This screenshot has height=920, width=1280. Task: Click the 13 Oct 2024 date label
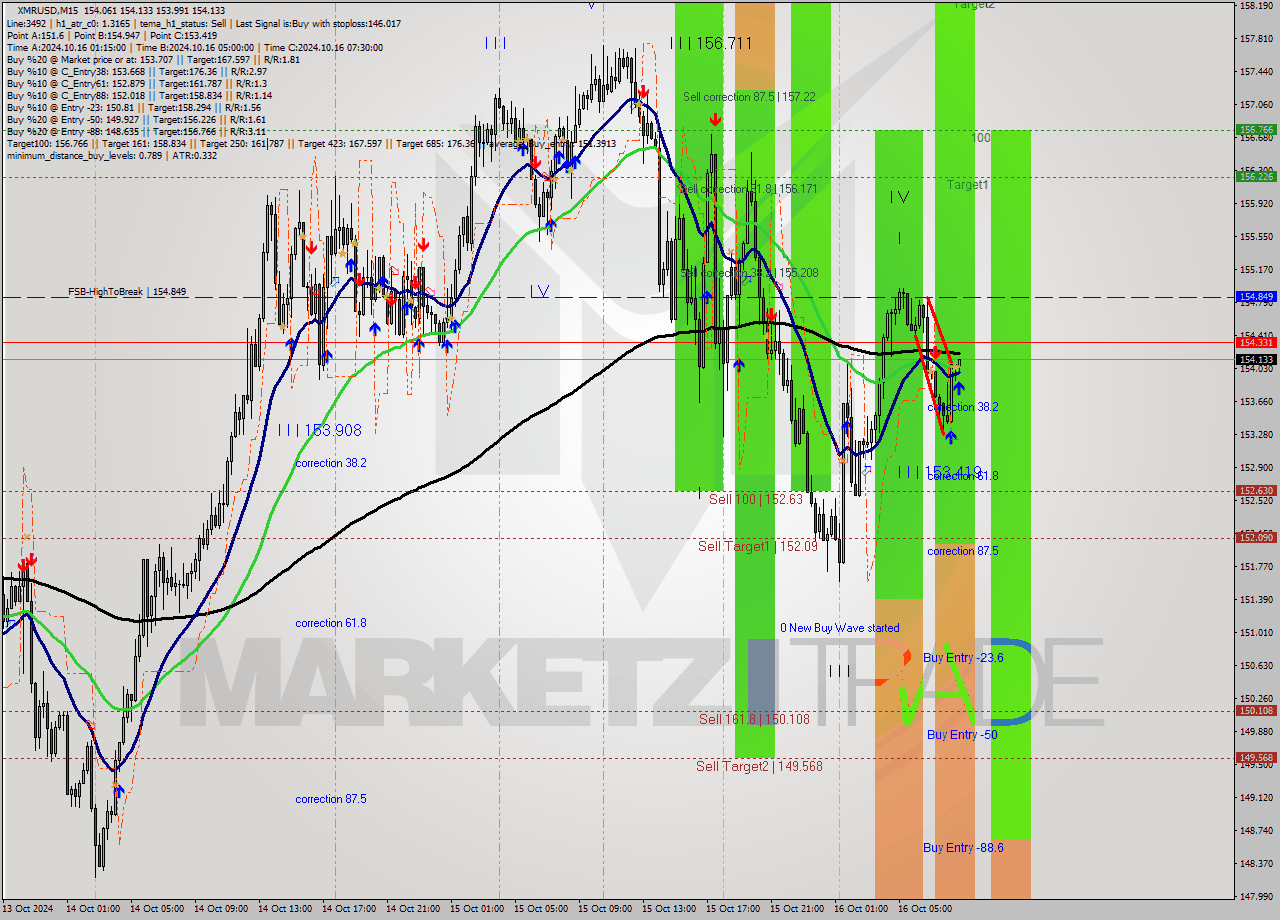point(27,909)
